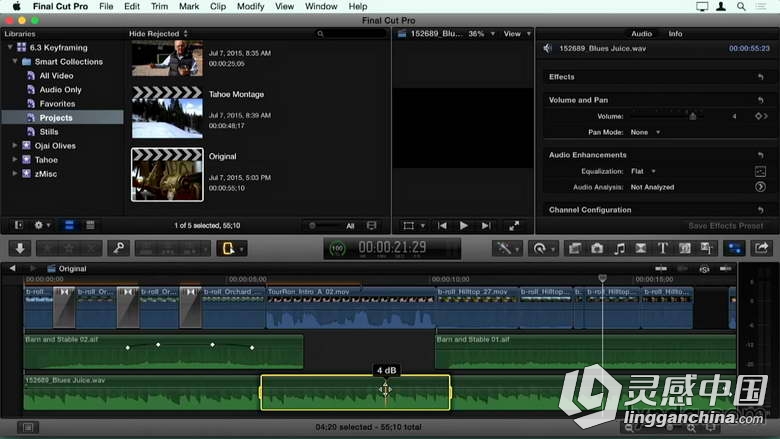Reset Channel Configuration section
780x439 pixels.
point(761,210)
